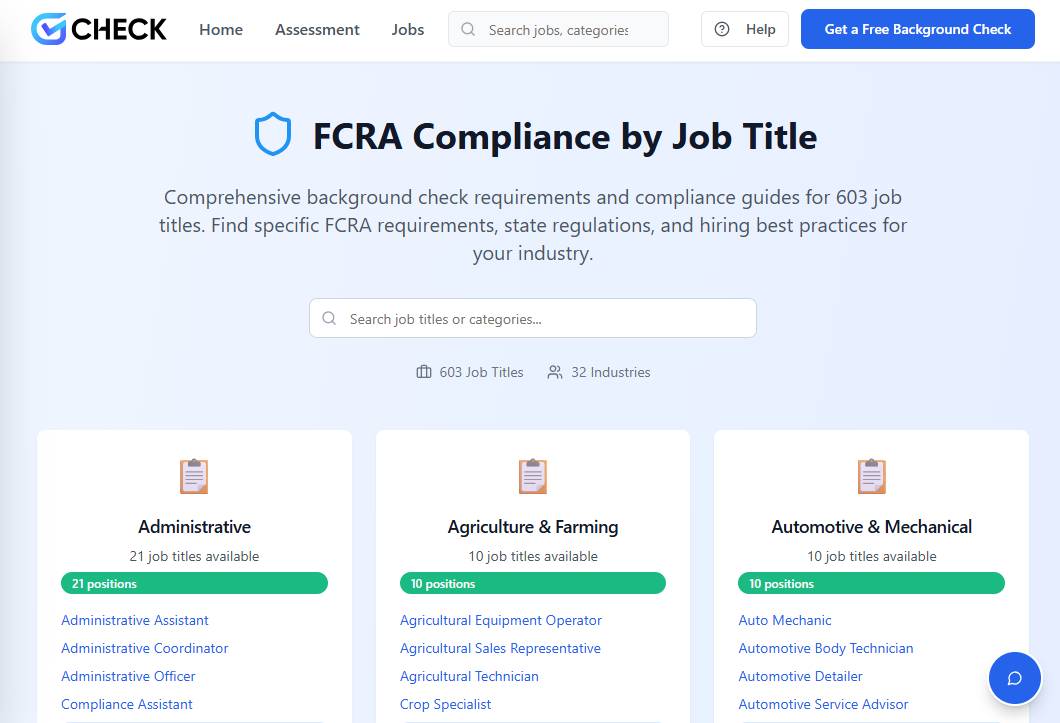Click the chat bubble floating button
Viewport: 1060px width, 723px height.
click(1014, 678)
